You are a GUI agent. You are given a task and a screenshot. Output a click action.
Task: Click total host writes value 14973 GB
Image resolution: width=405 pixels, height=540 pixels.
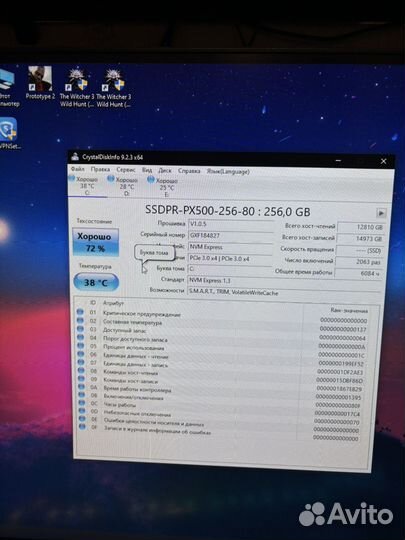tap(360, 239)
